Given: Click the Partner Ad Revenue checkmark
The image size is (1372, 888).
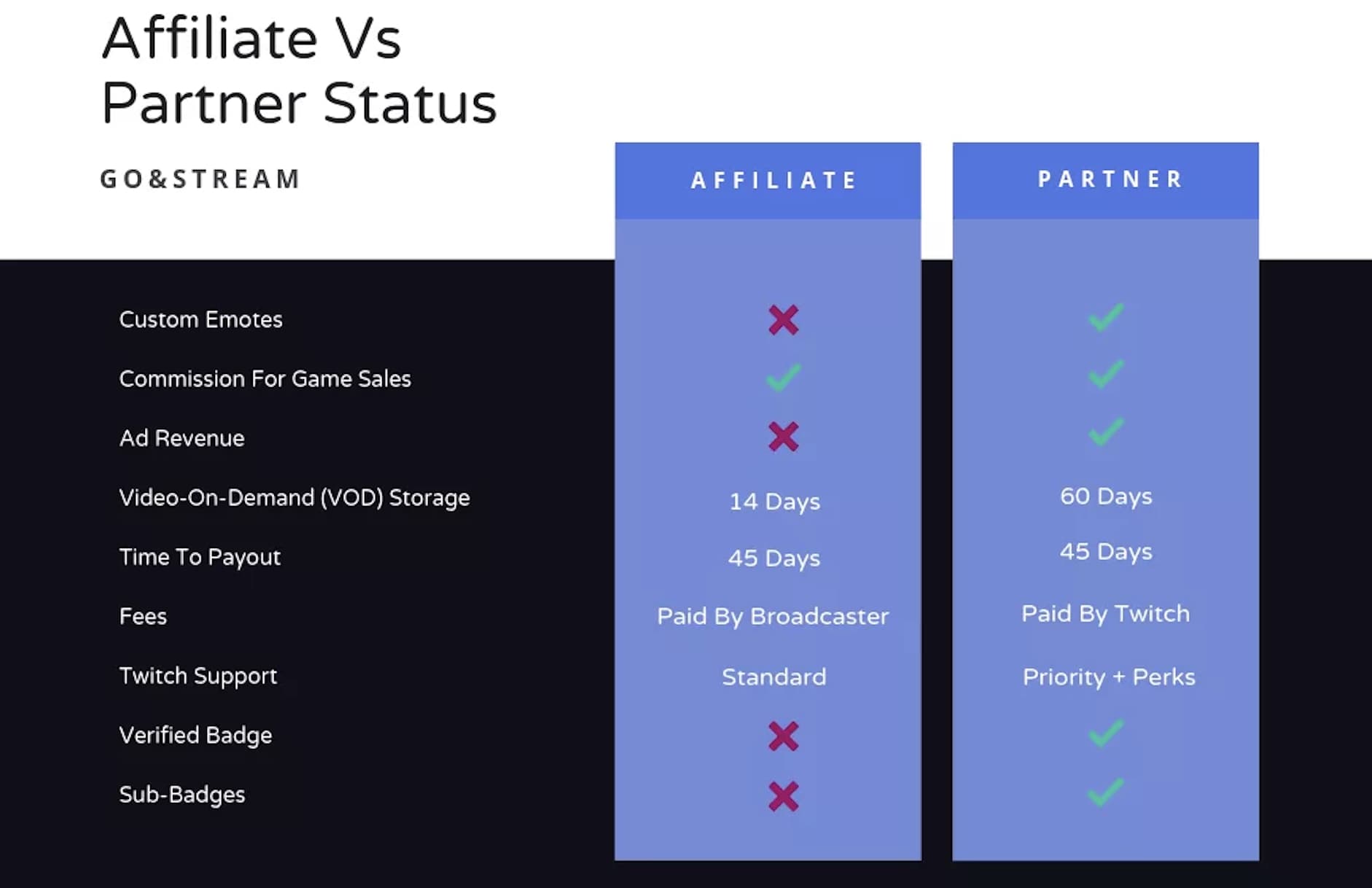Looking at the screenshot, I should [1105, 432].
